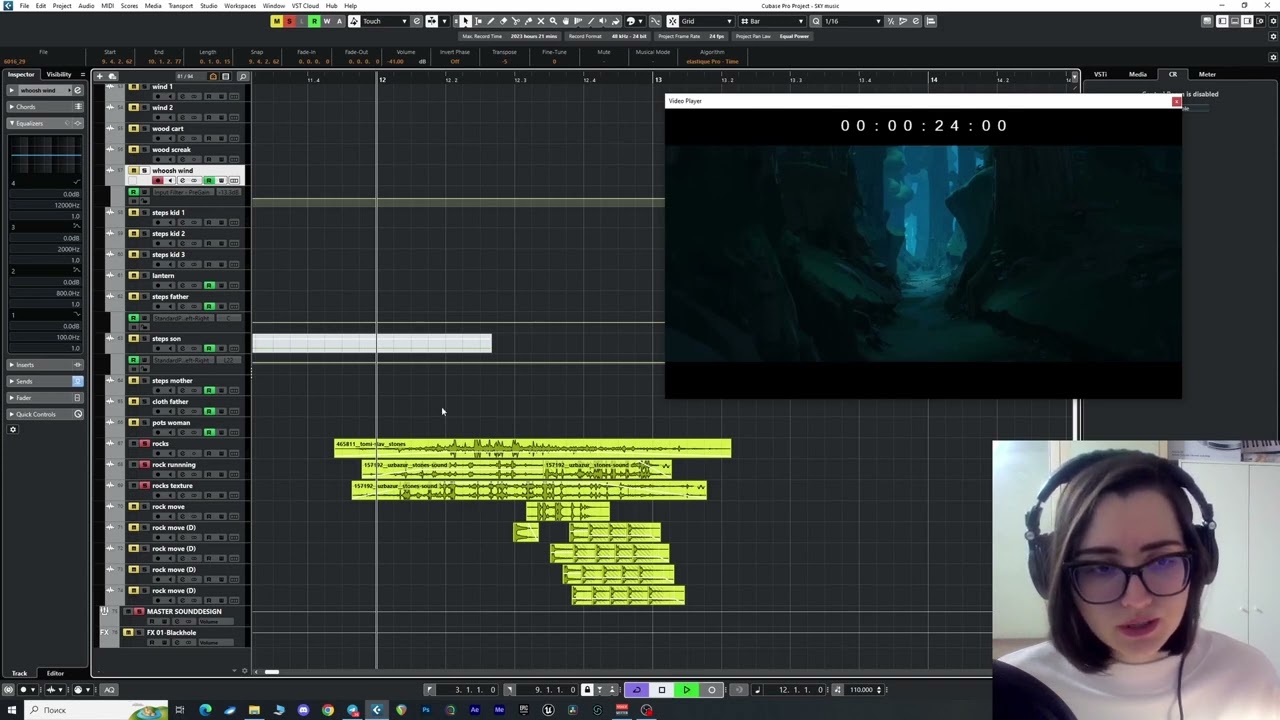
Task: Click the Volume value -41.00 in info line
Action: click(397, 61)
